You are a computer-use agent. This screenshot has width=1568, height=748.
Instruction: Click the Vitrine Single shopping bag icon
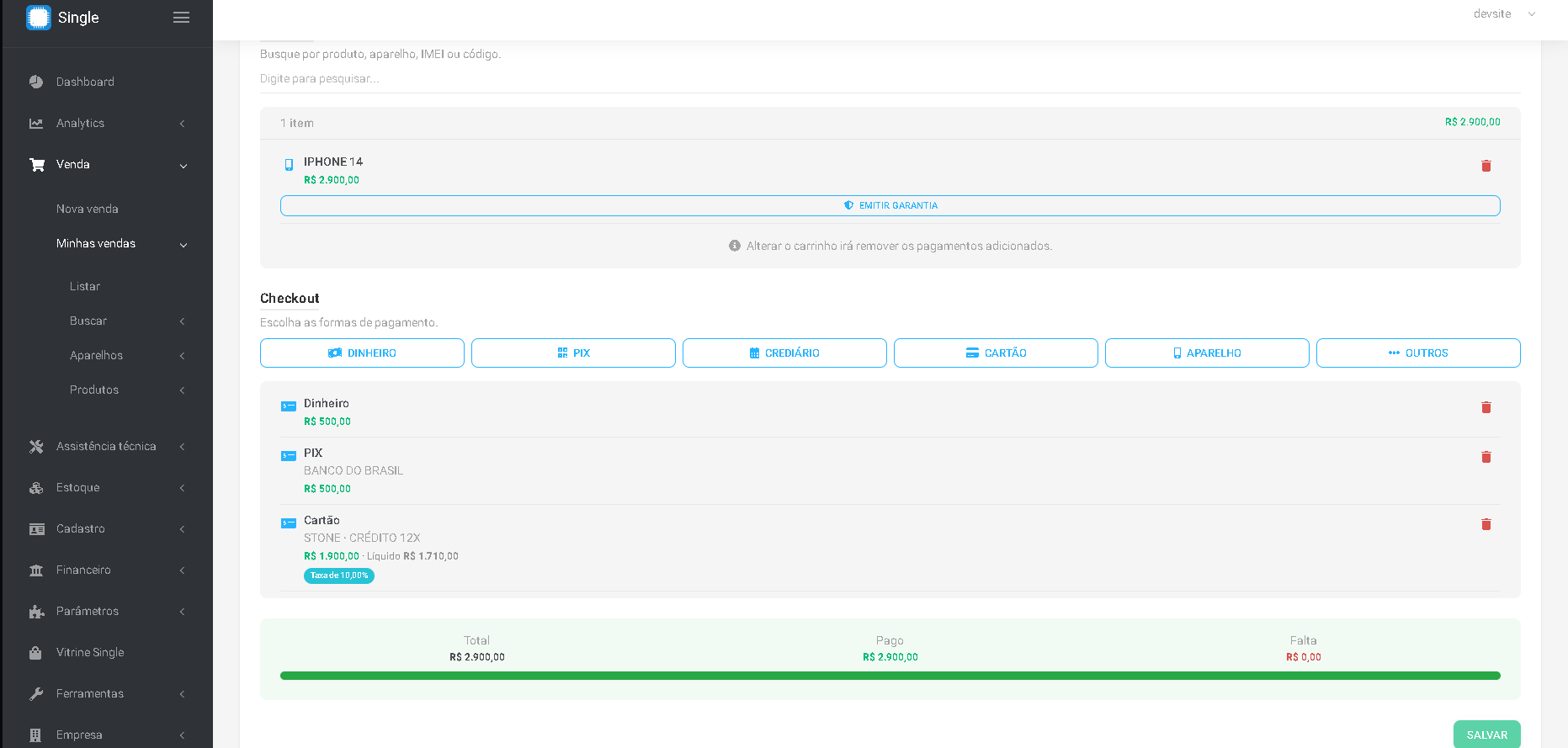point(35,653)
